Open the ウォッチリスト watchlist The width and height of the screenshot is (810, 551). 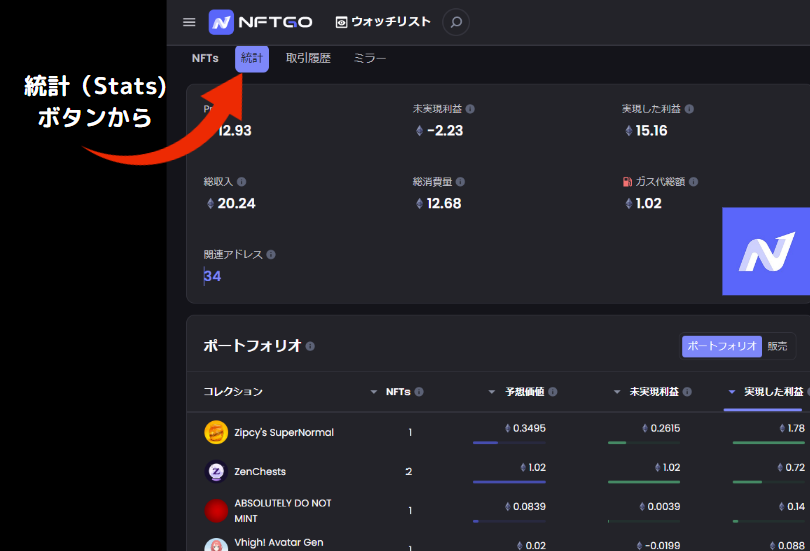tap(383, 22)
